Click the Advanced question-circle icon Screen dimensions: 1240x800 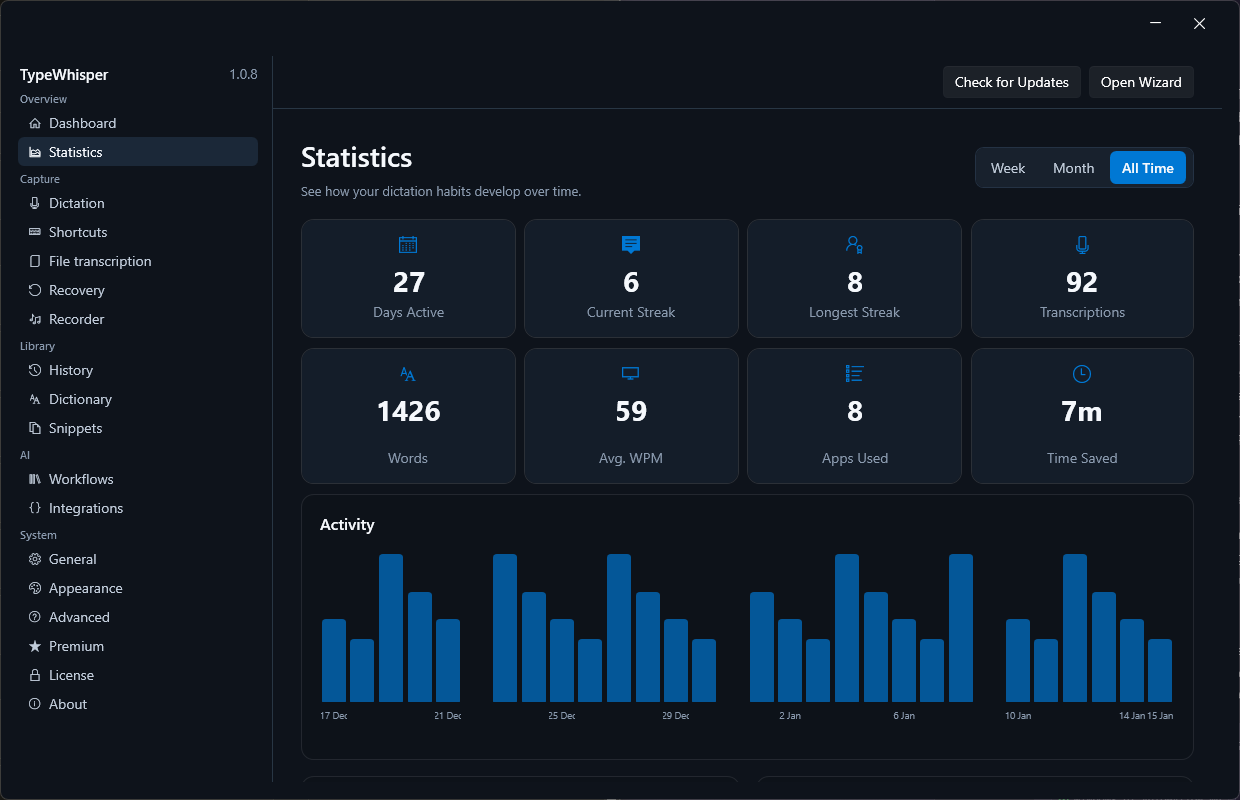[x=35, y=617]
